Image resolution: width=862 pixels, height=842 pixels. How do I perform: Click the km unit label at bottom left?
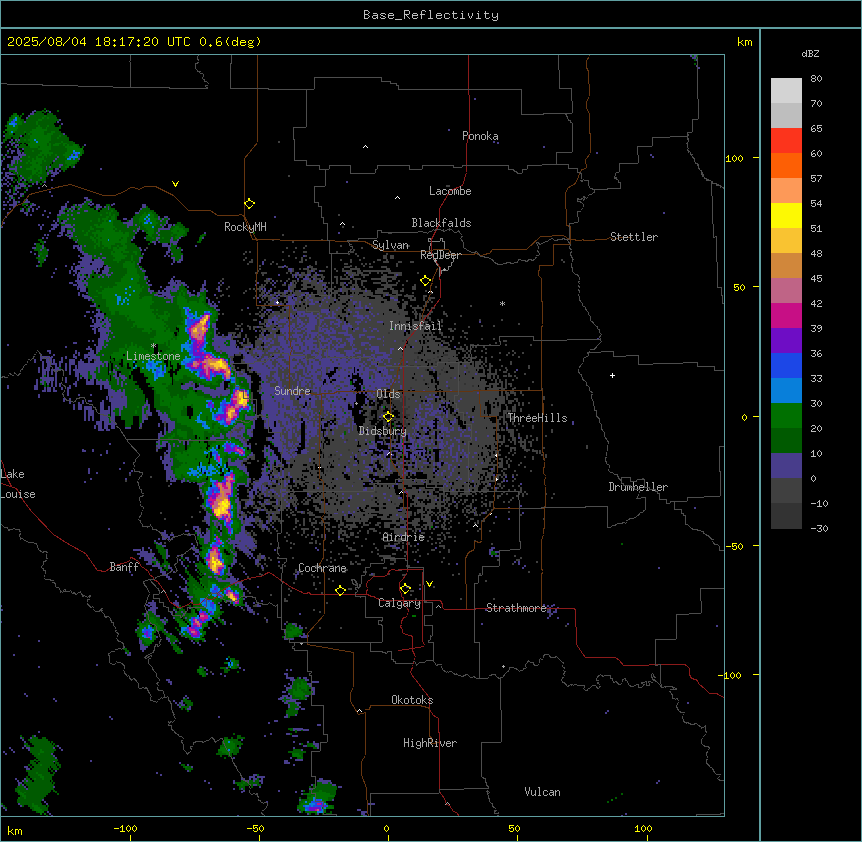[15, 830]
